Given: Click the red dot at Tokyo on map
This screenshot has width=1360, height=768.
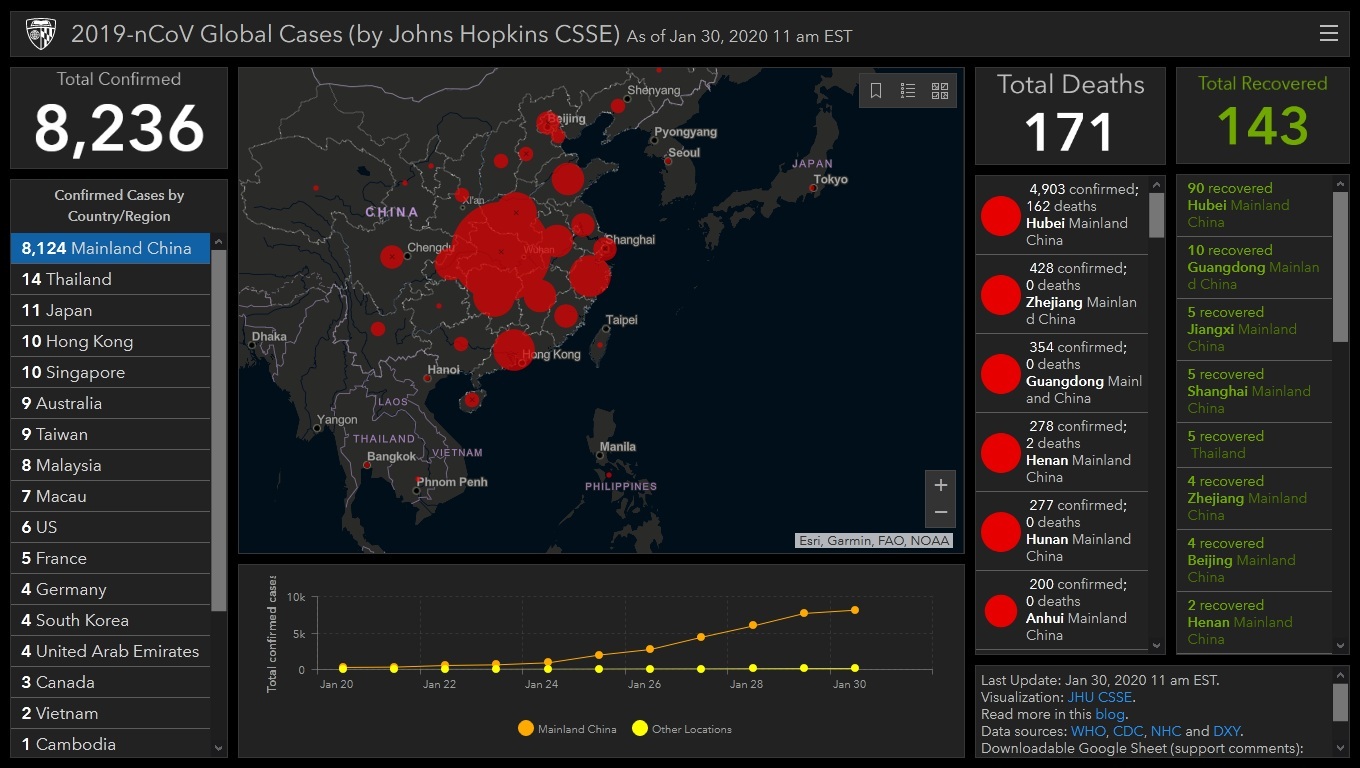Looking at the screenshot, I should click(x=813, y=187).
